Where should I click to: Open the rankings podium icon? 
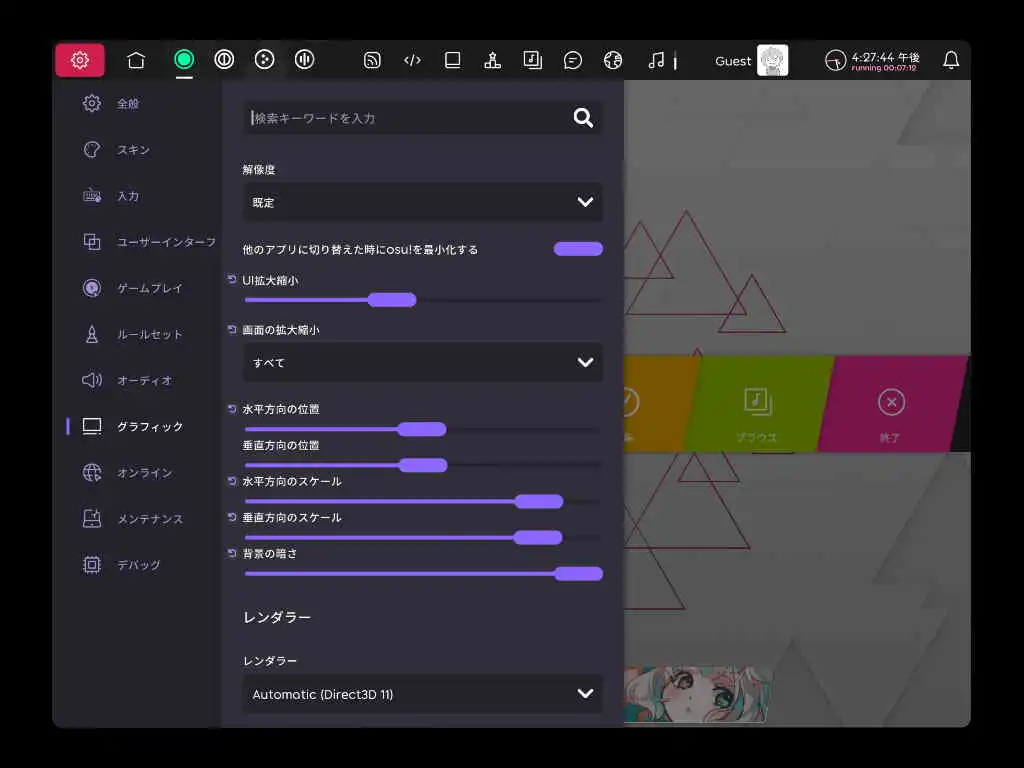(492, 61)
